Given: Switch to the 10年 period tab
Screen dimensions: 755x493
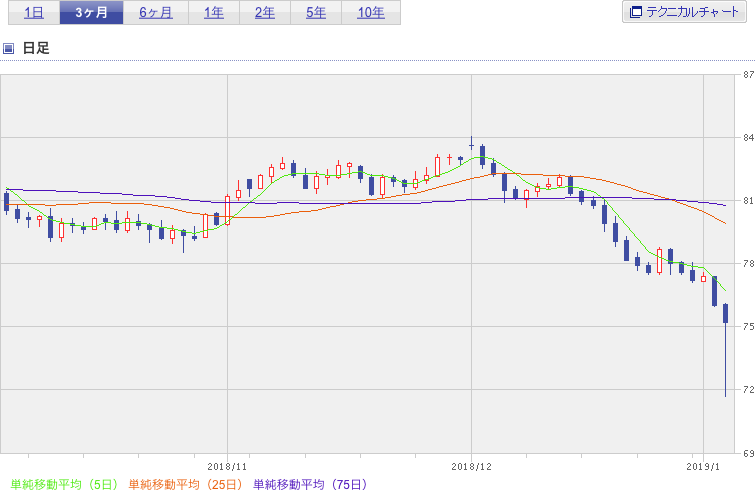Looking at the screenshot, I should click(371, 13).
